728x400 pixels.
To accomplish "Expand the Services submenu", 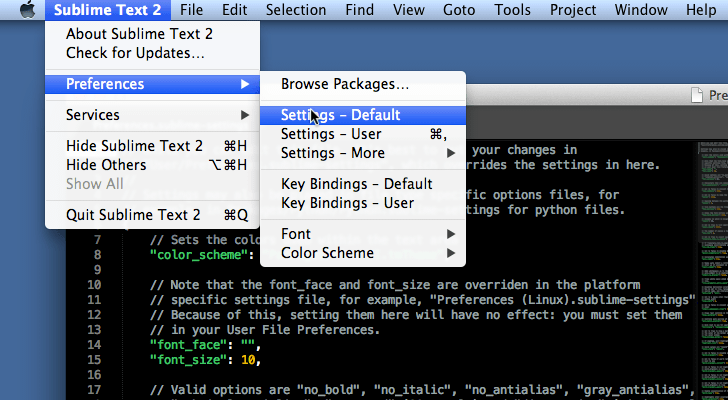I will tap(152, 115).
